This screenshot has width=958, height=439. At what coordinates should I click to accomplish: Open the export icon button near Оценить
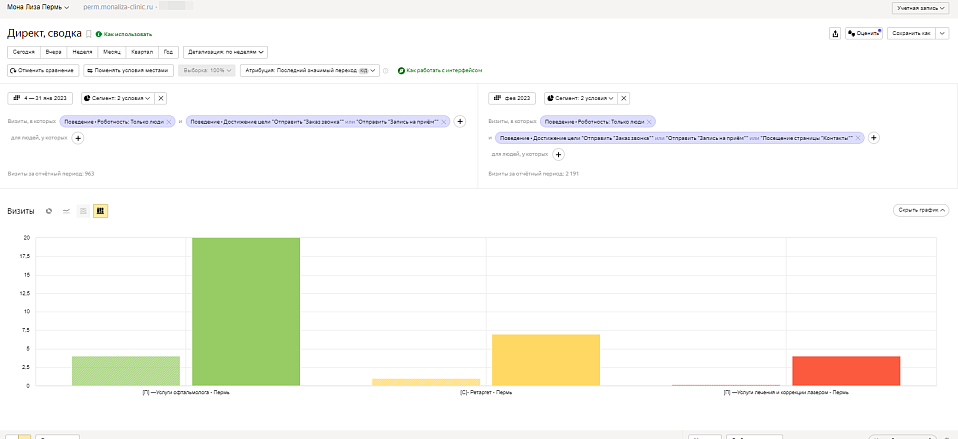point(835,34)
